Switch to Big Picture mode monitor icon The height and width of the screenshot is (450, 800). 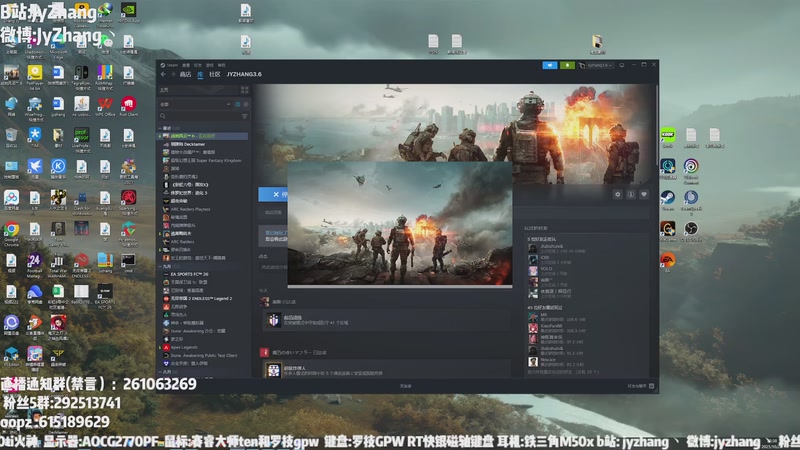pos(622,65)
